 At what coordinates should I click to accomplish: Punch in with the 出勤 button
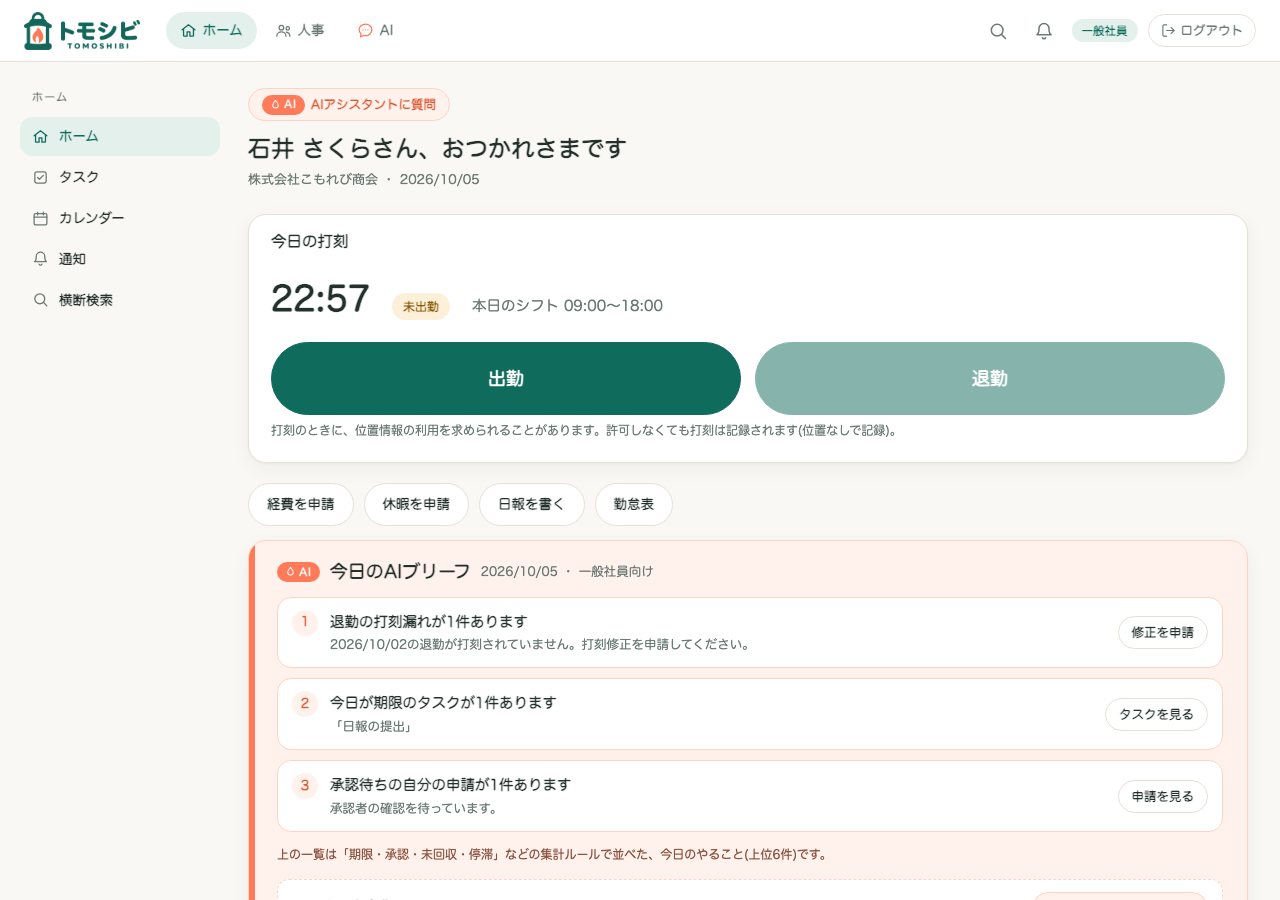point(506,378)
